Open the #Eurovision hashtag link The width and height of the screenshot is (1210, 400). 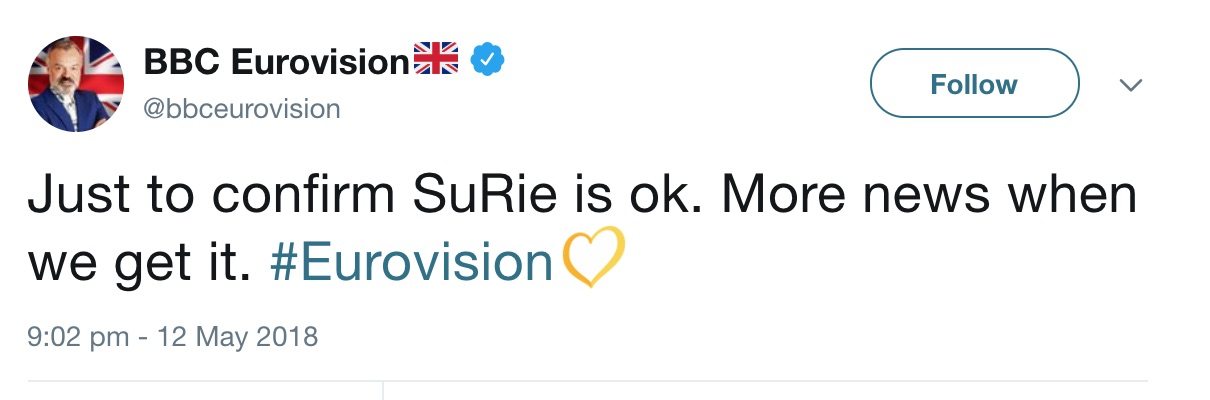point(411,263)
